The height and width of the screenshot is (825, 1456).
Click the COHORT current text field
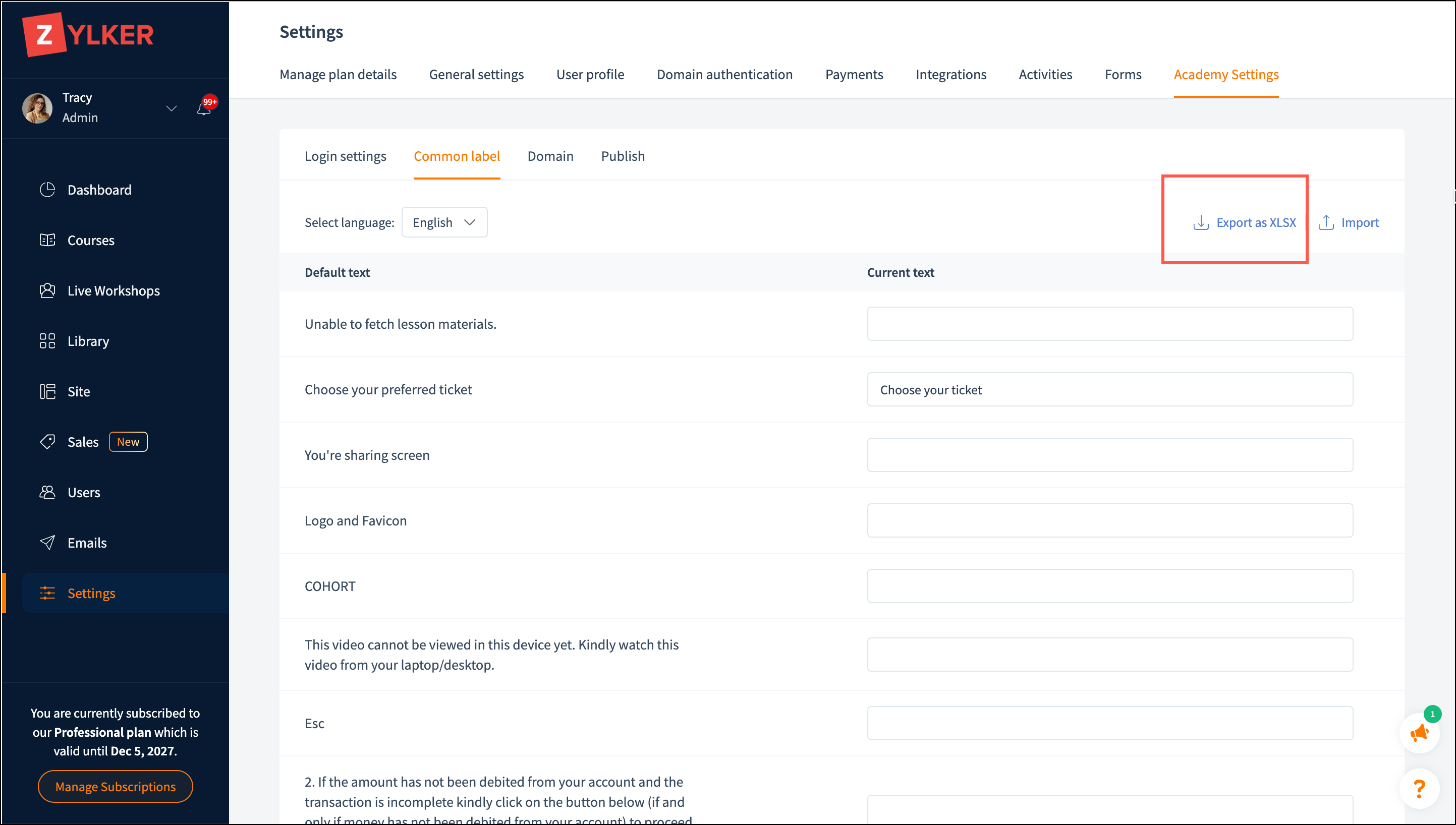coord(1109,586)
